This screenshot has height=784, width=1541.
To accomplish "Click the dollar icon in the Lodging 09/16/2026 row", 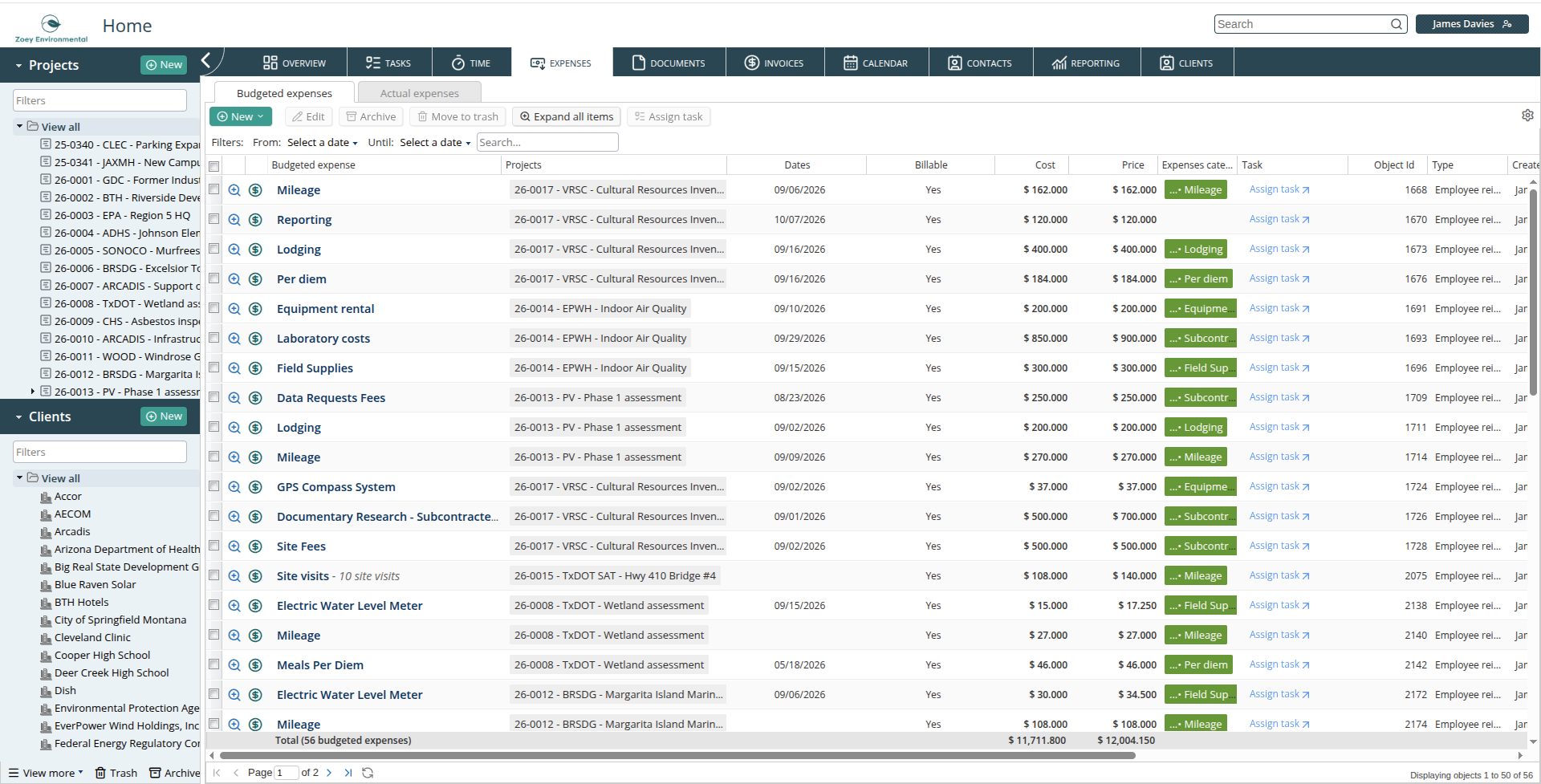I will click(255, 250).
